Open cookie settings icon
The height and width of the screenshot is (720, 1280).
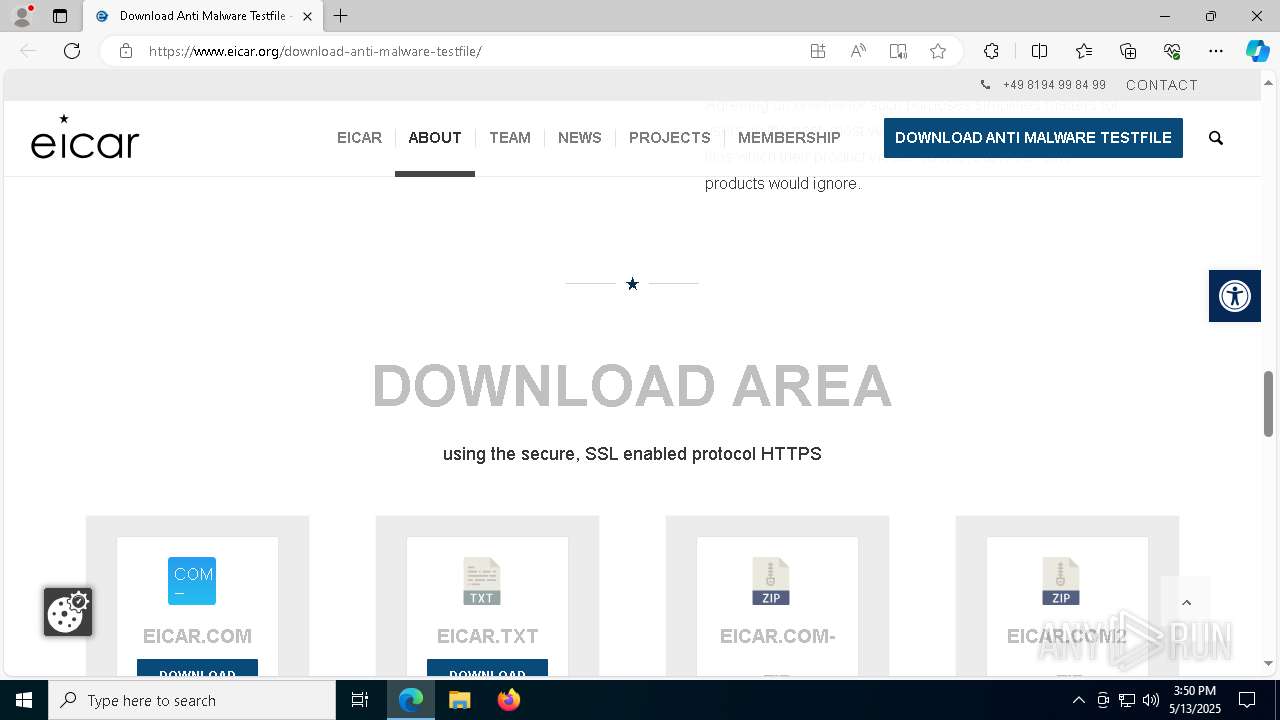[x=68, y=612]
